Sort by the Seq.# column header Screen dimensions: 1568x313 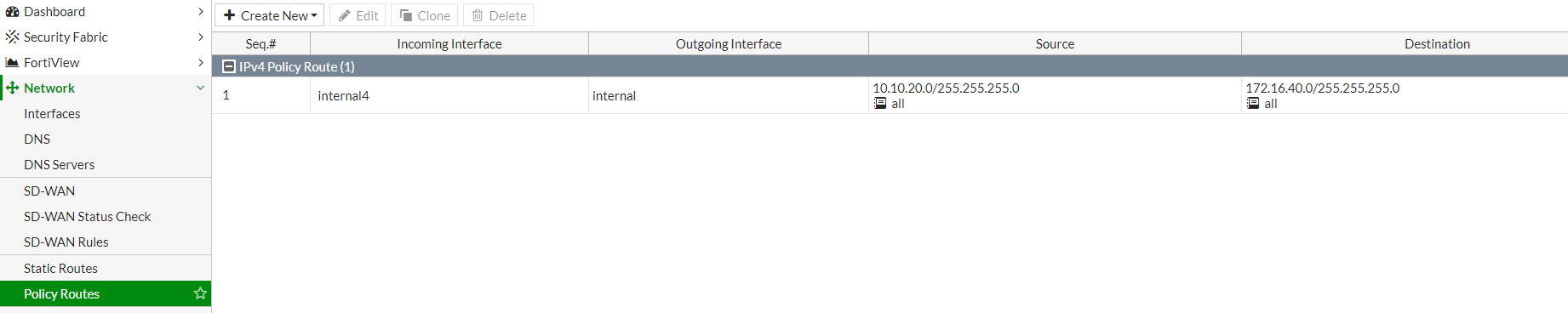(261, 44)
